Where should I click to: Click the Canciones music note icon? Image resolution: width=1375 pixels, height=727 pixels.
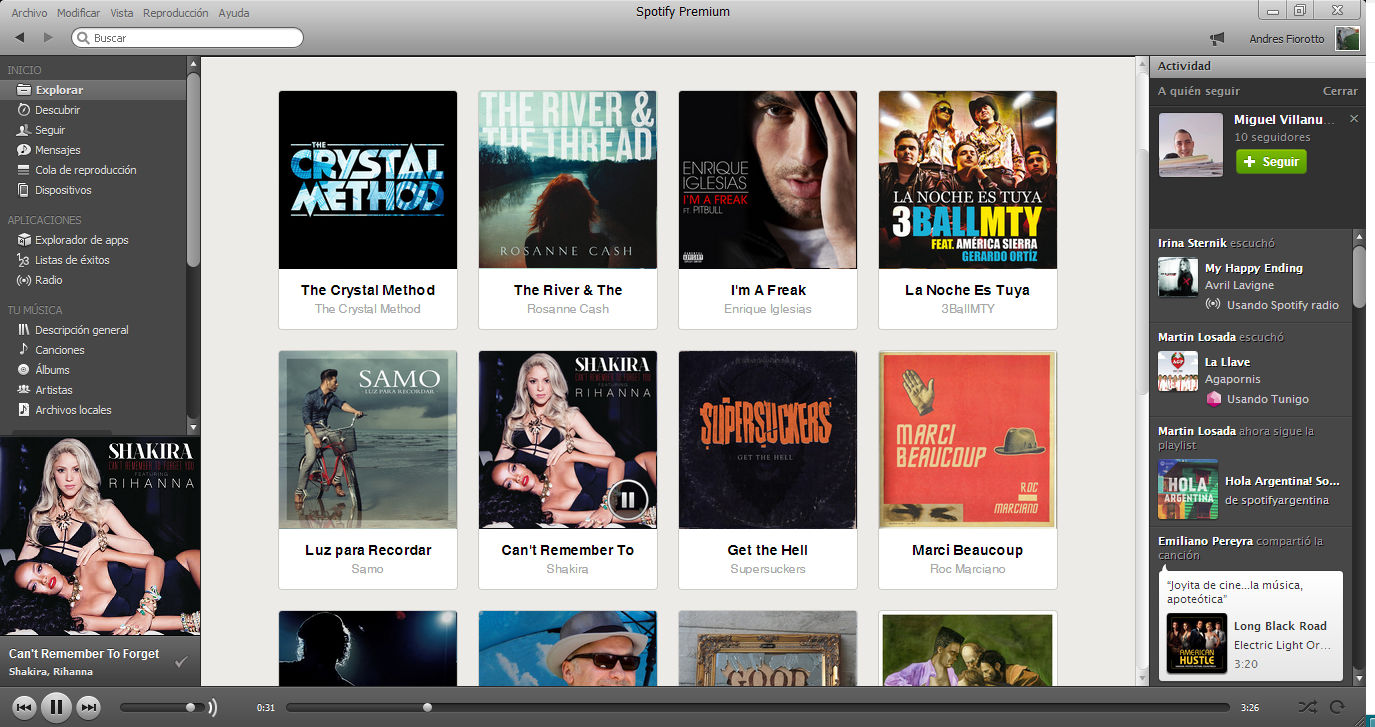(24, 350)
